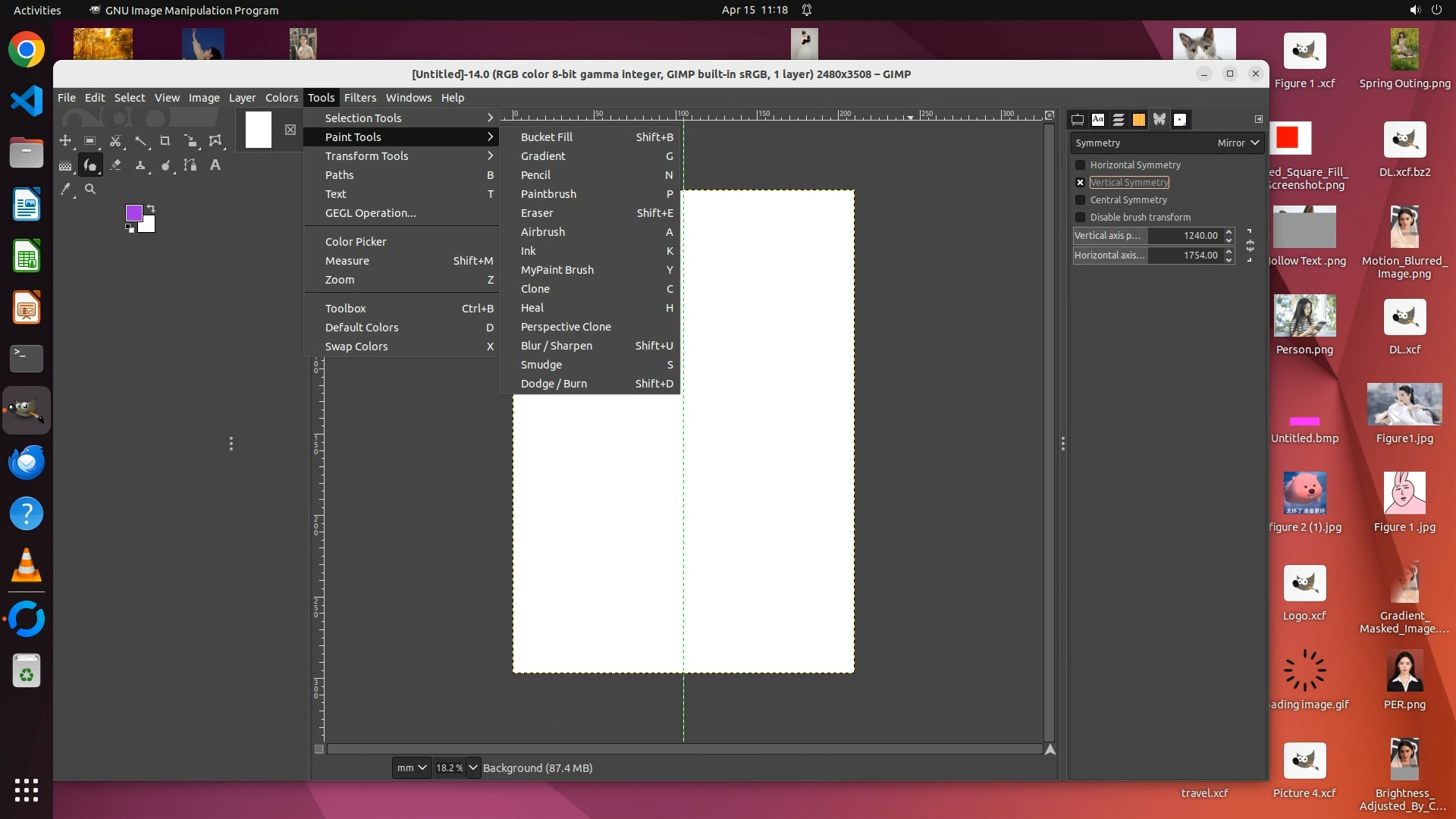Image resolution: width=1456 pixels, height=819 pixels.
Task: Open the Fonts dockable tab
Action: tap(1098, 120)
